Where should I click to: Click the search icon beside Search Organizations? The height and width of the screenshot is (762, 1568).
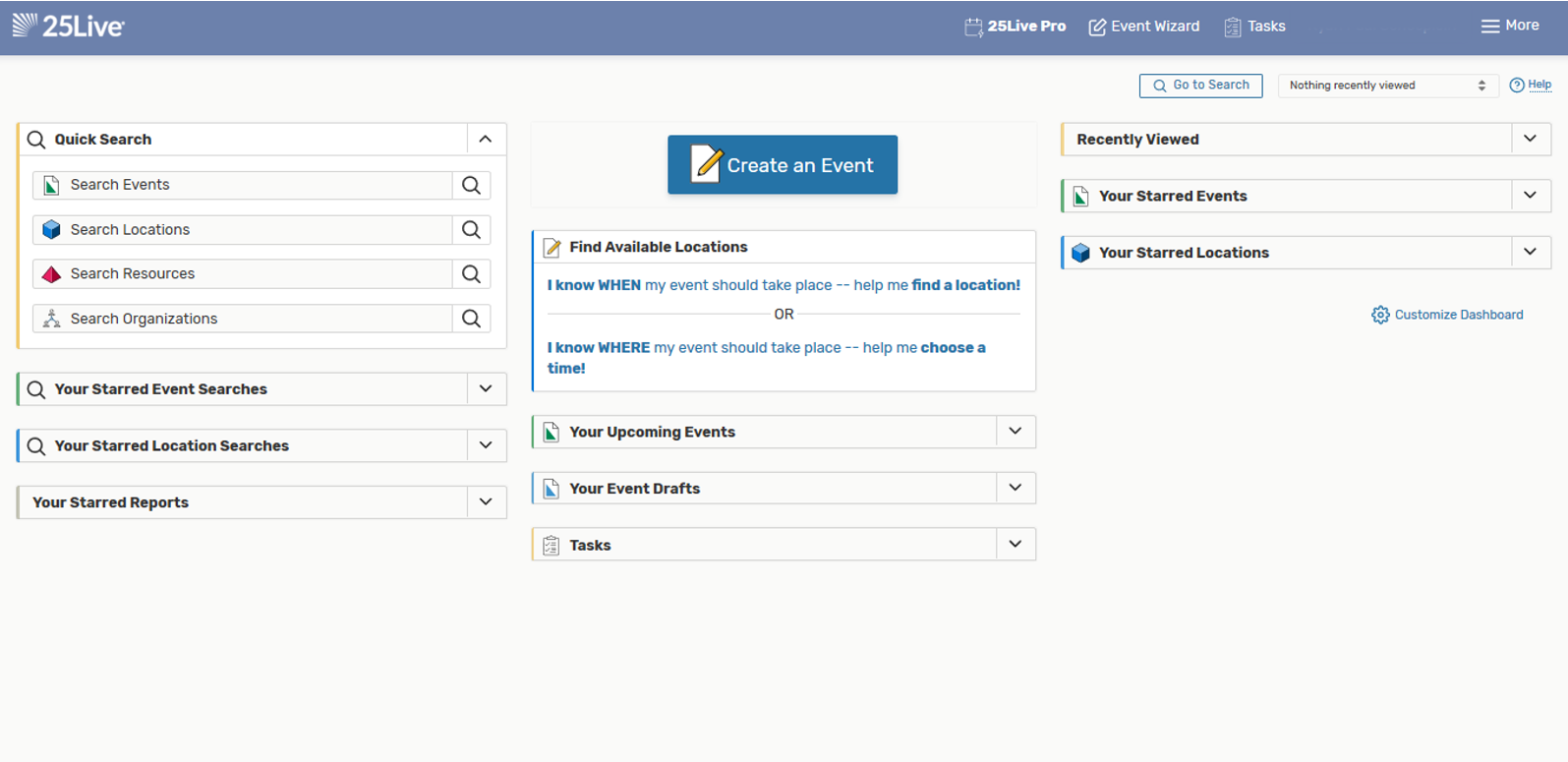pyautogui.click(x=471, y=319)
